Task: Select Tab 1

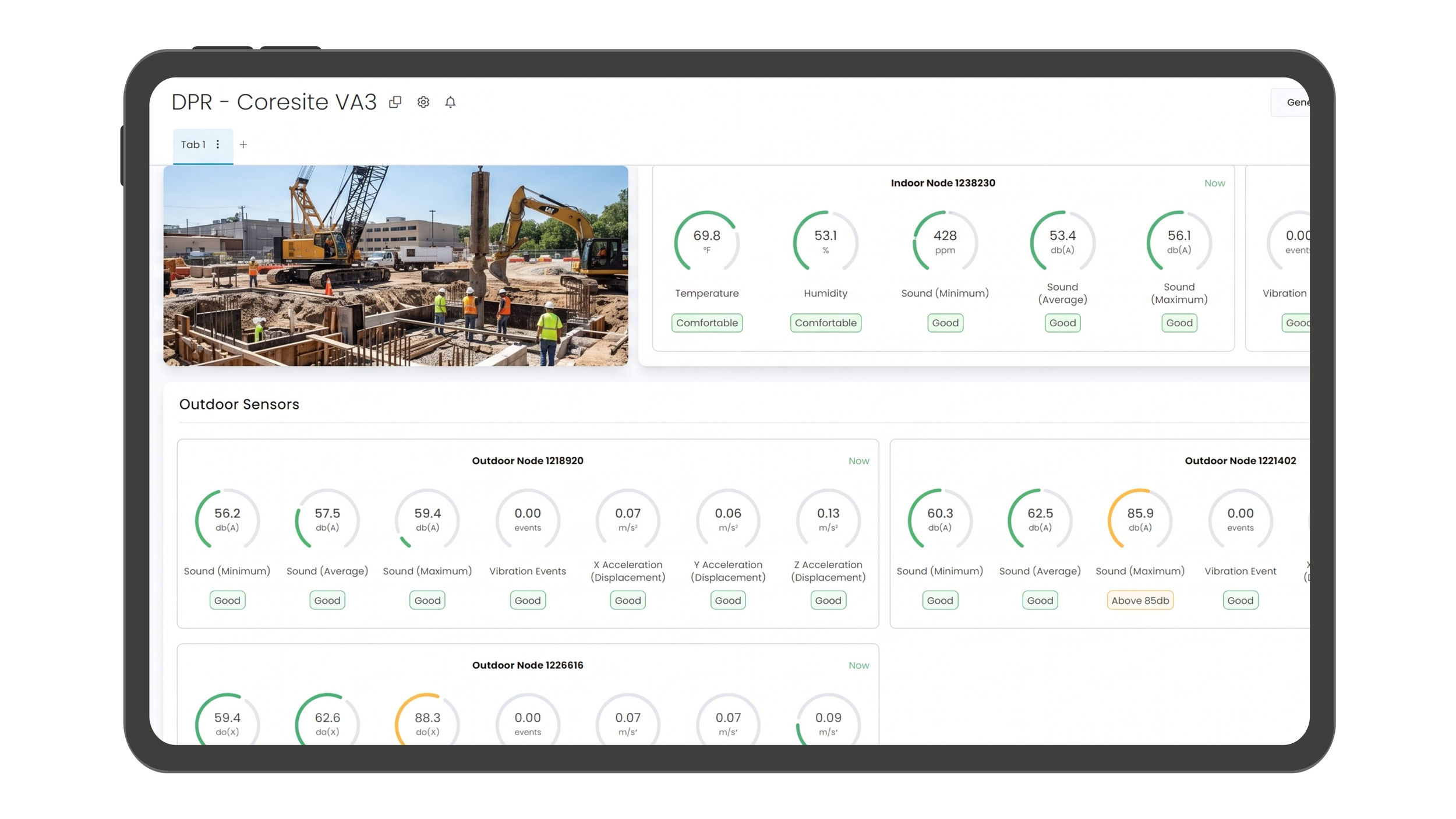Action: point(193,144)
